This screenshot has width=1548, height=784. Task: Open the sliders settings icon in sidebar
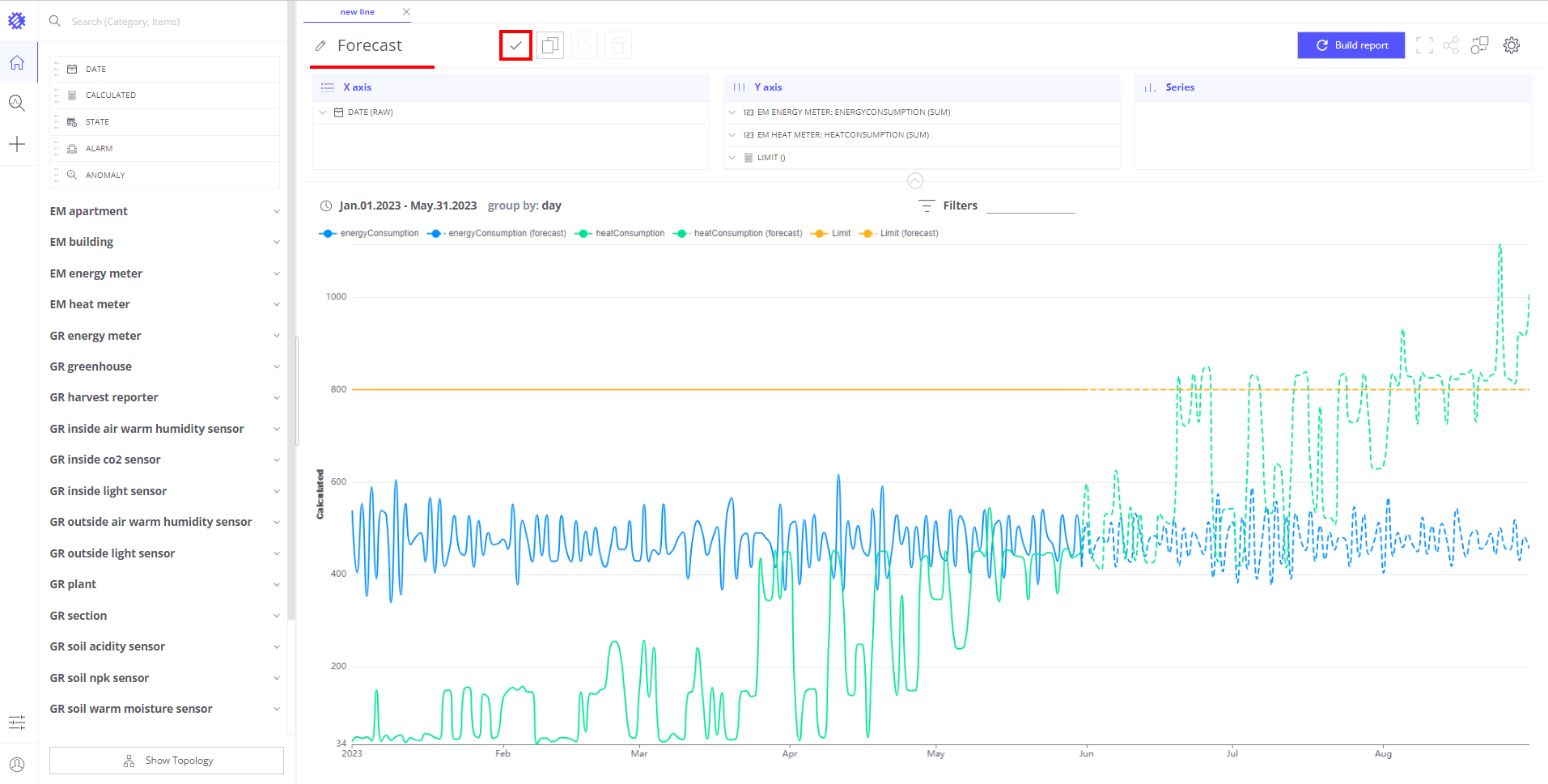[17, 722]
